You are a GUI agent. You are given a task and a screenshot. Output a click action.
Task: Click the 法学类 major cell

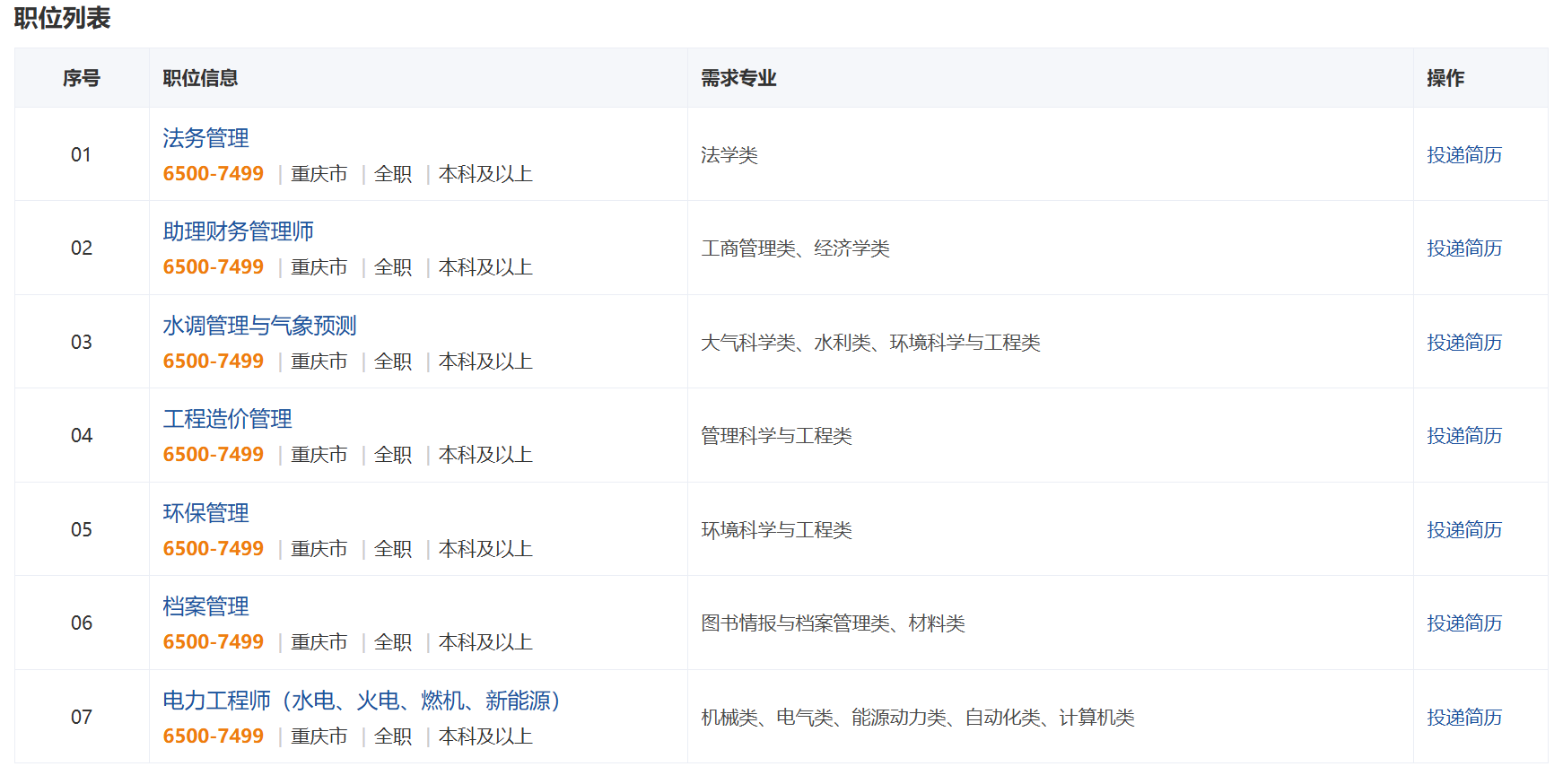729,155
